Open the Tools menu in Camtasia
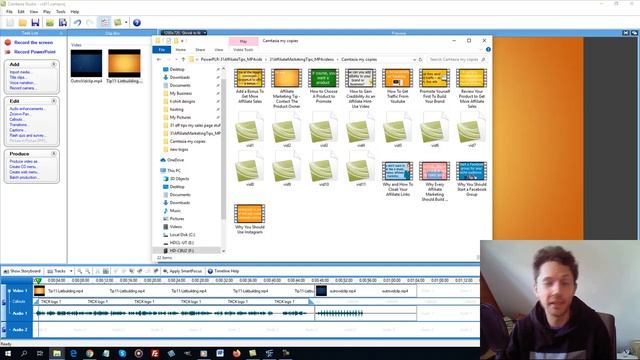This screenshot has height=360, width=640. 61,12
